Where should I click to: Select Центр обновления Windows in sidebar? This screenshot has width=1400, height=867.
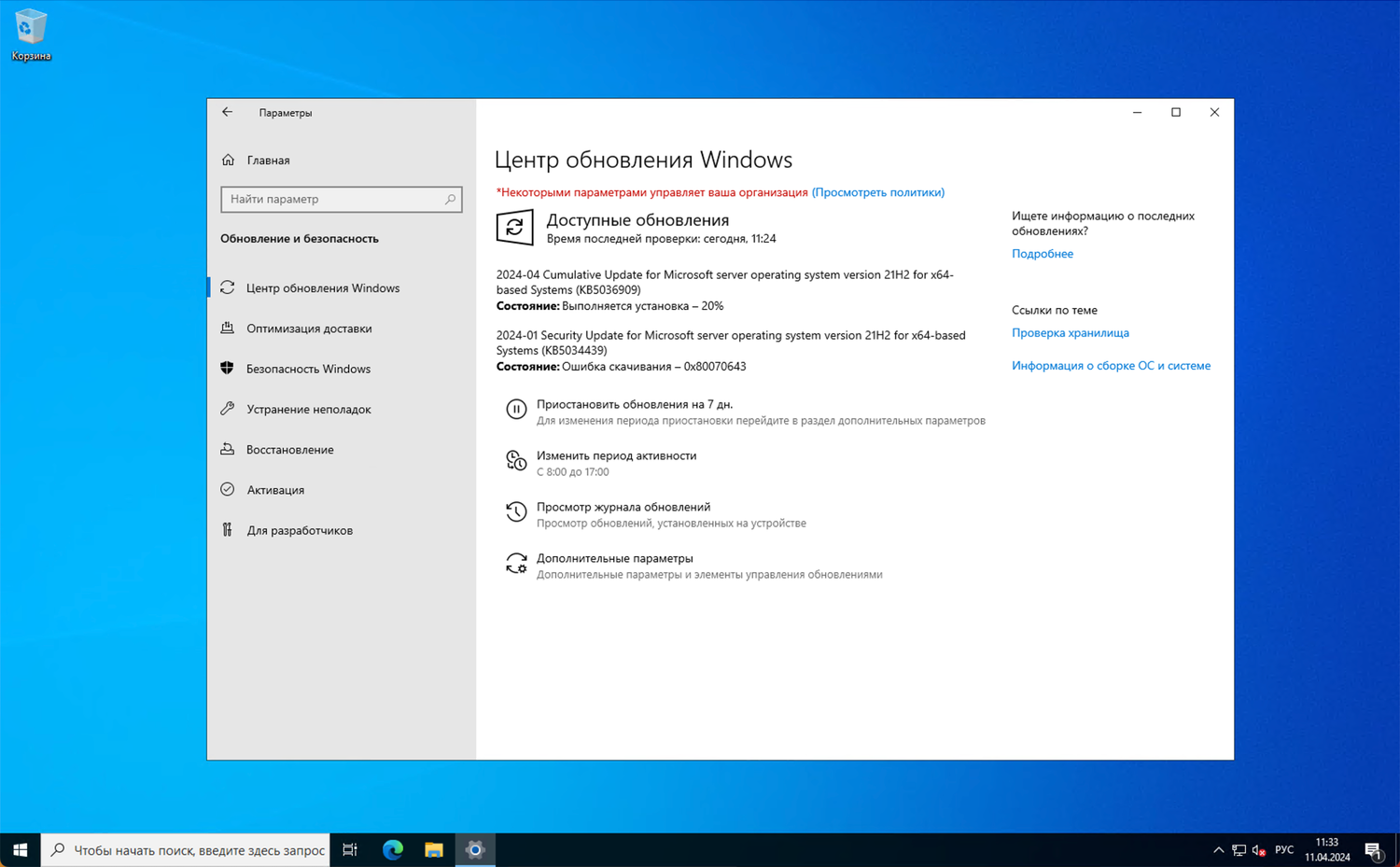[323, 287]
